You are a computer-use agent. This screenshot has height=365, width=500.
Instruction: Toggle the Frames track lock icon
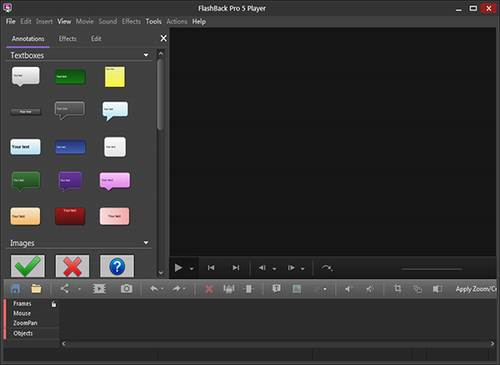click(54, 304)
